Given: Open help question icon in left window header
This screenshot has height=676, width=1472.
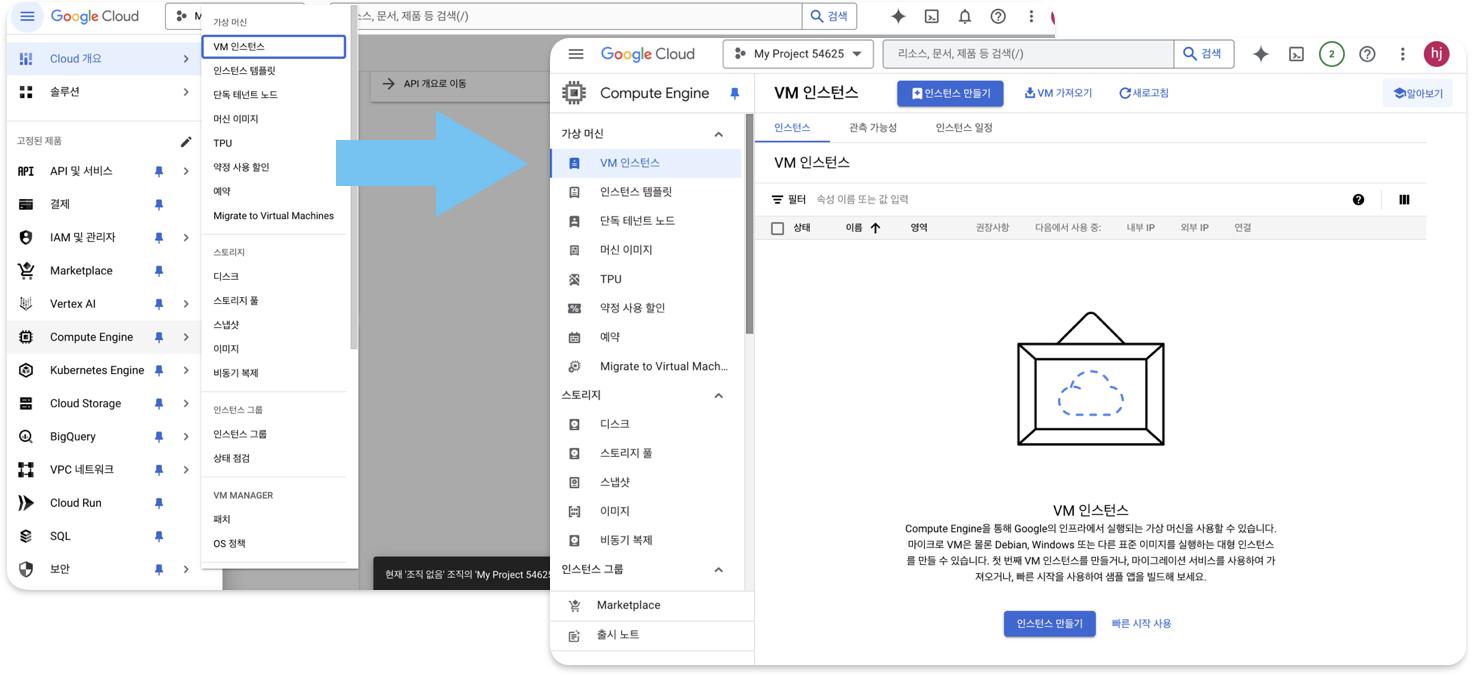Looking at the screenshot, I should coord(998,16).
